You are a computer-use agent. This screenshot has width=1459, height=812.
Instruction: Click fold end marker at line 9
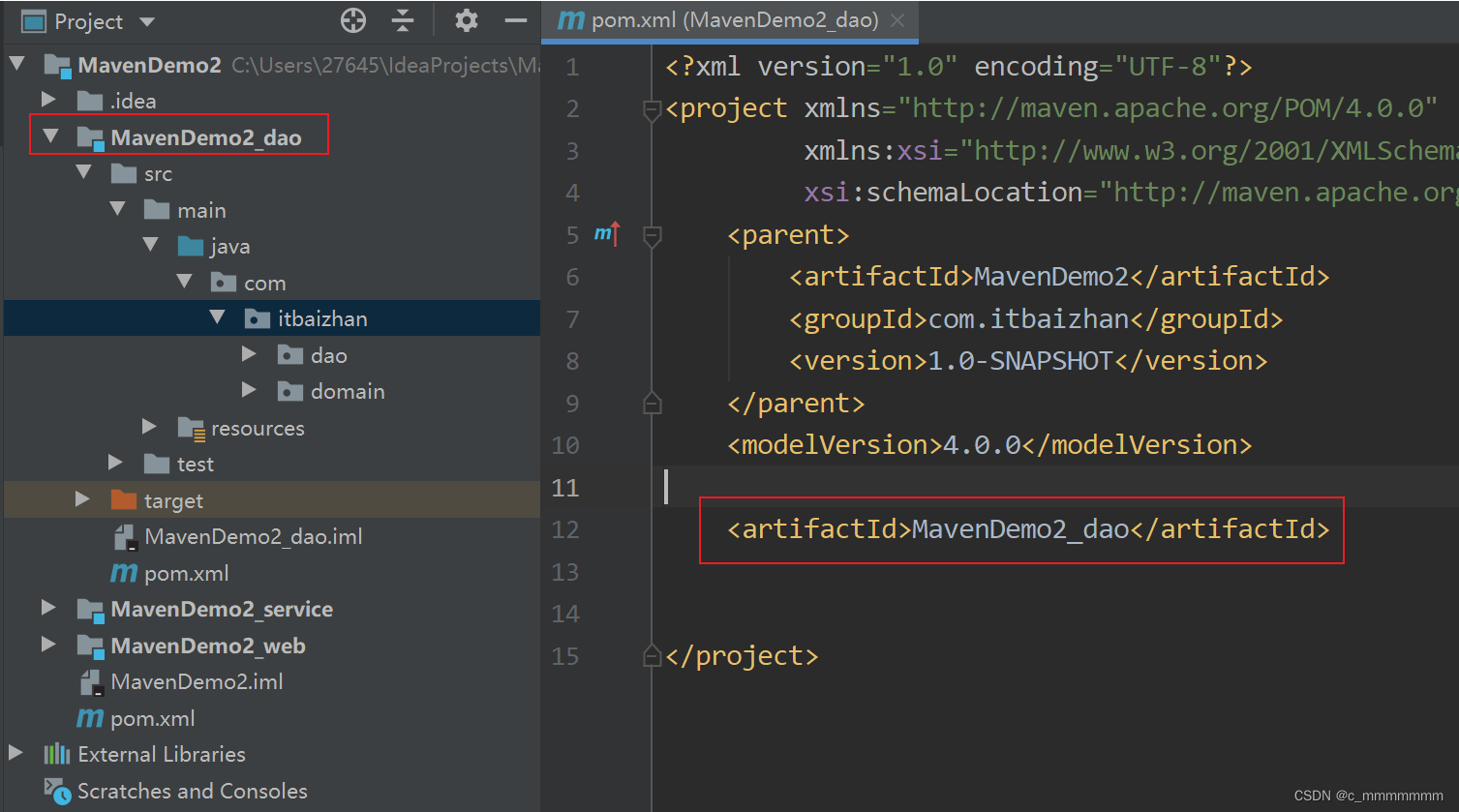652,403
